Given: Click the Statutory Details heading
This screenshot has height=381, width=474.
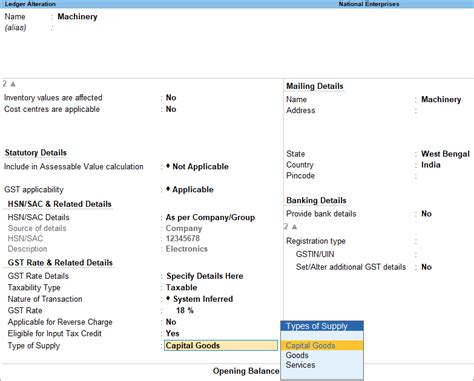Looking at the screenshot, I should click(36, 153).
